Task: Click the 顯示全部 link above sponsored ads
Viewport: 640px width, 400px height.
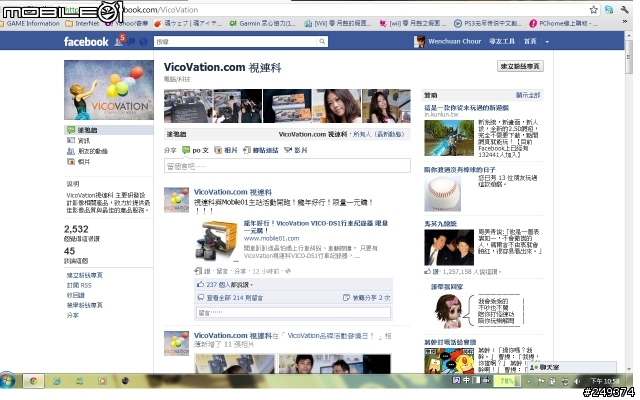Action: [x=527, y=95]
